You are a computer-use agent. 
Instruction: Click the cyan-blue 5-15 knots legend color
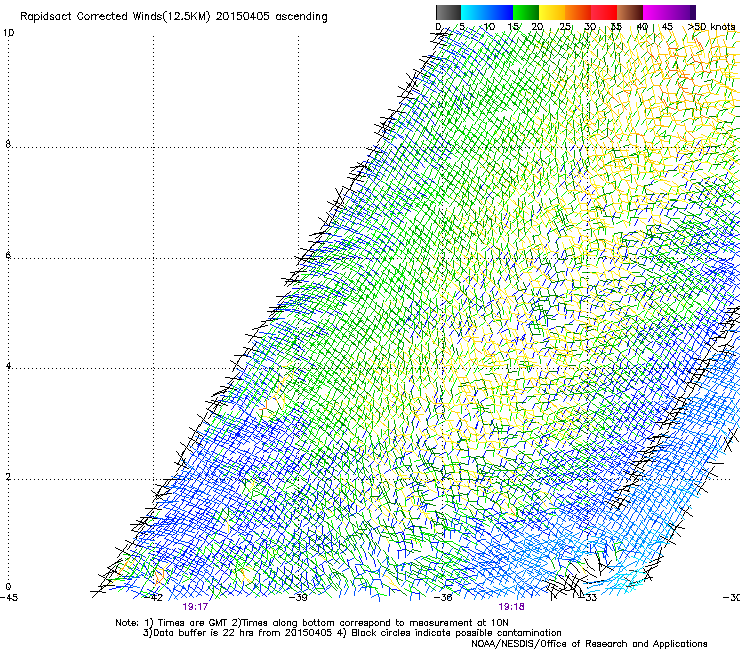487,12
